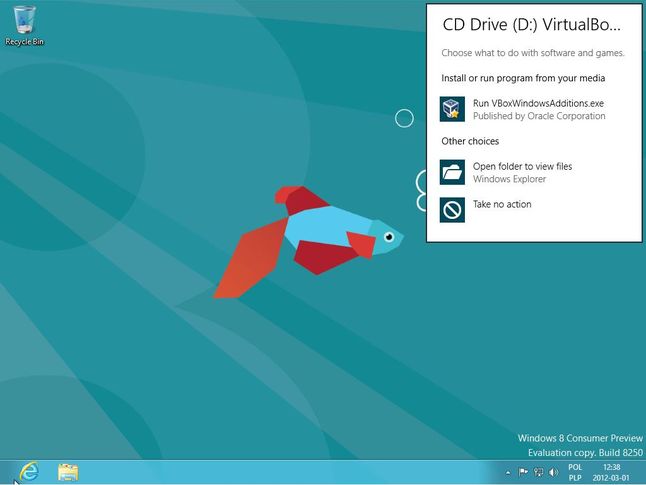This screenshot has width=646, height=485.
Task: Open the Action Center flag icon
Action: point(523,472)
